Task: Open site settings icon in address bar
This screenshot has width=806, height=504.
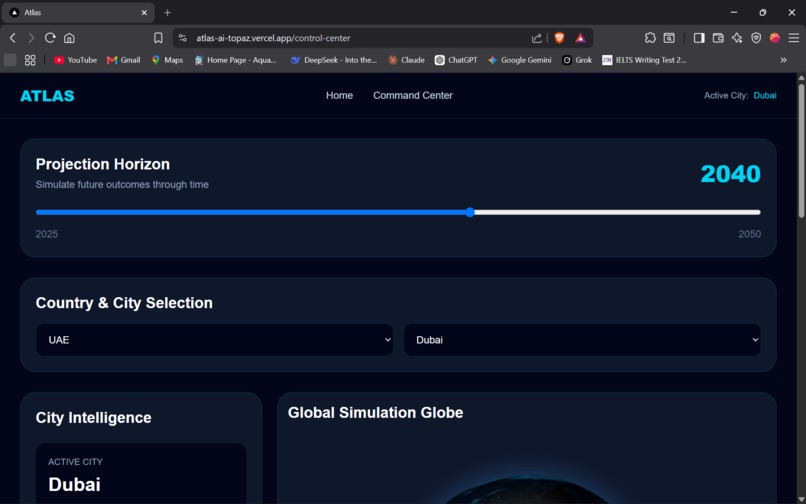Action: point(182,38)
